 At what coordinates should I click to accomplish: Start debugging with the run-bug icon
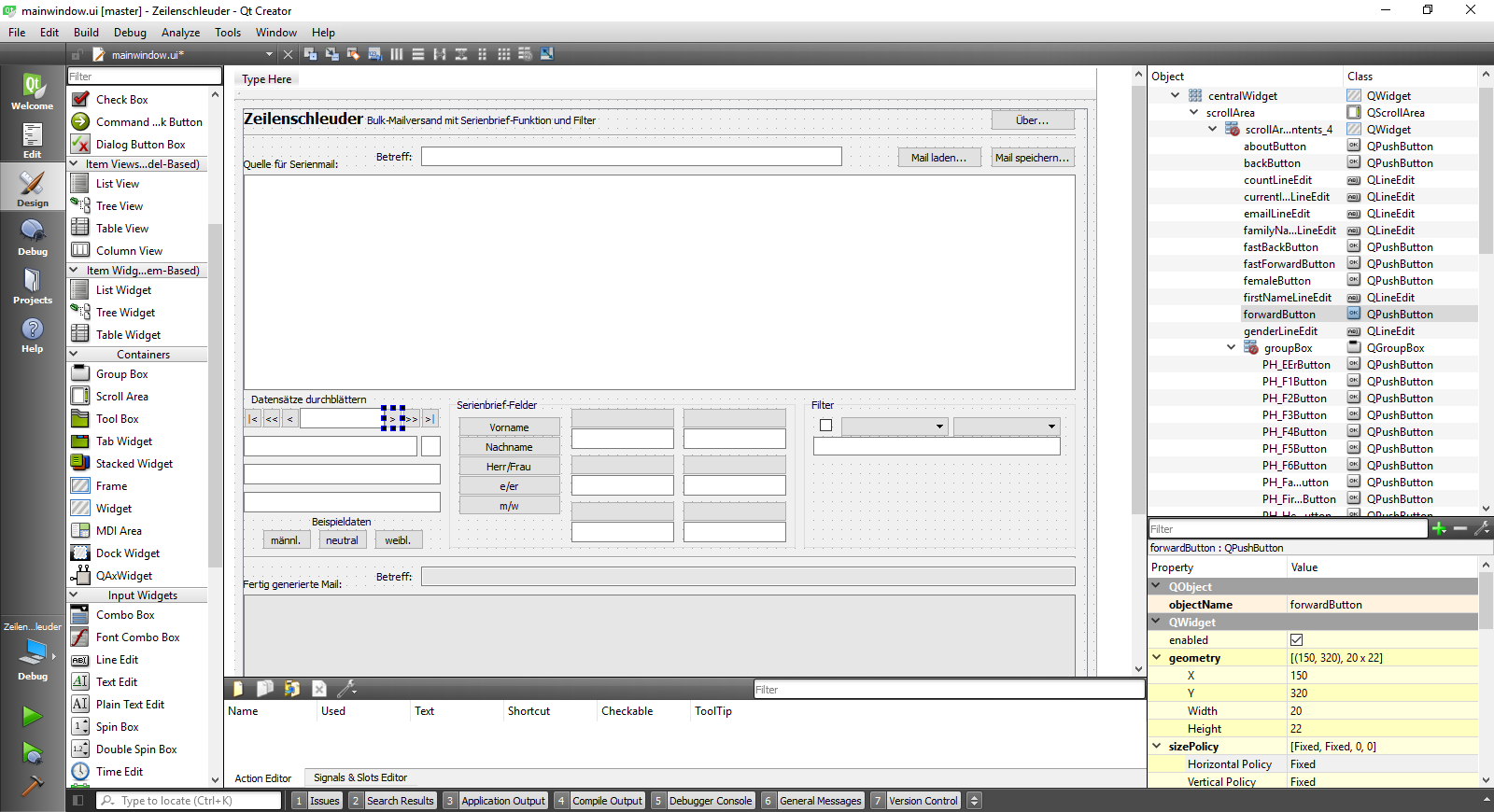[x=32, y=752]
